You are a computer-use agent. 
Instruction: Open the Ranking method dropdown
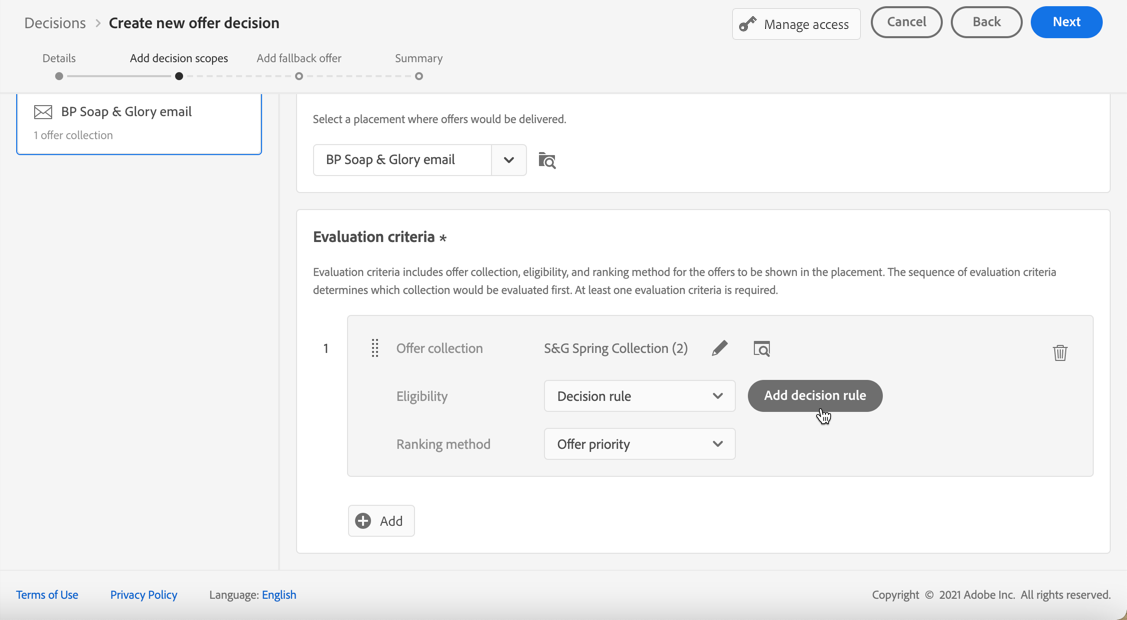coord(639,444)
